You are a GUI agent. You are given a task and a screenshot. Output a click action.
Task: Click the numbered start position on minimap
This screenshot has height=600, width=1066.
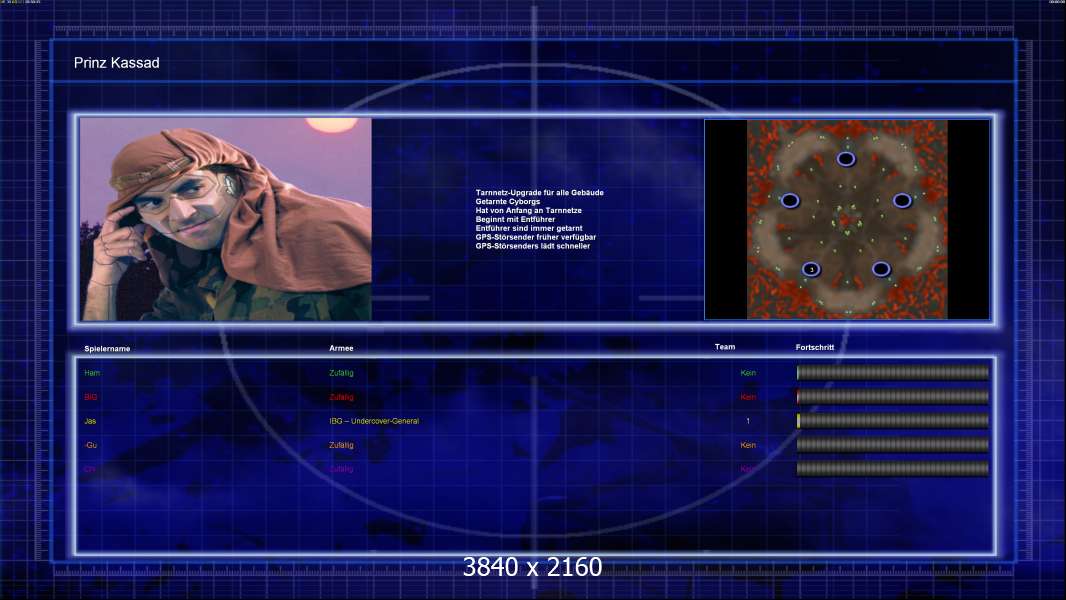pyautogui.click(x=811, y=269)
